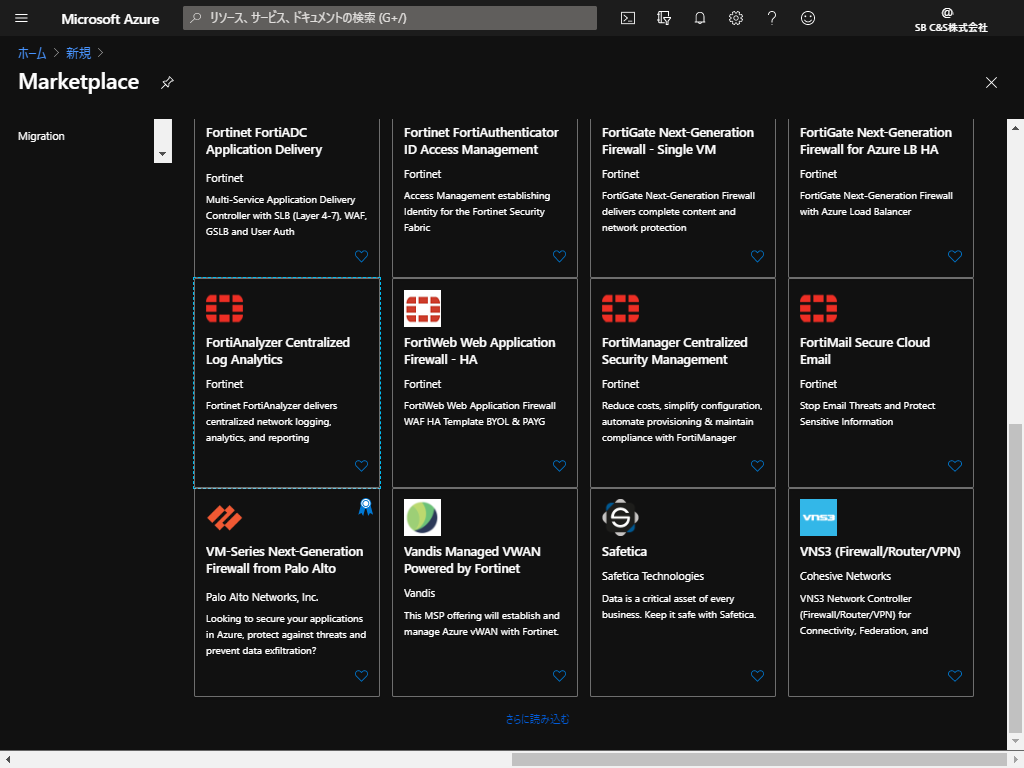Pin the Marketplace blade
The height and width of the screenshot is (768, 1024).
click(167, 82)
